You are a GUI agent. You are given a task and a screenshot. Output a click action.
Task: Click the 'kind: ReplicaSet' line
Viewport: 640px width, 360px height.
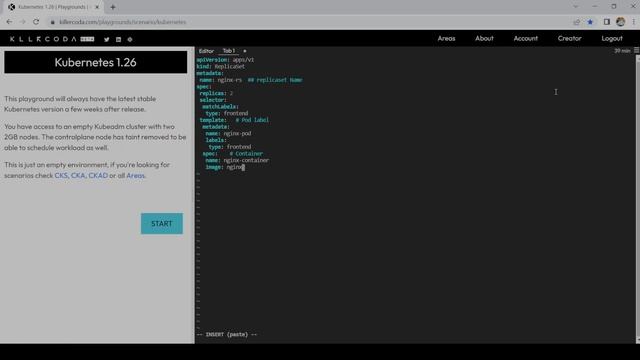coord(221,67)
